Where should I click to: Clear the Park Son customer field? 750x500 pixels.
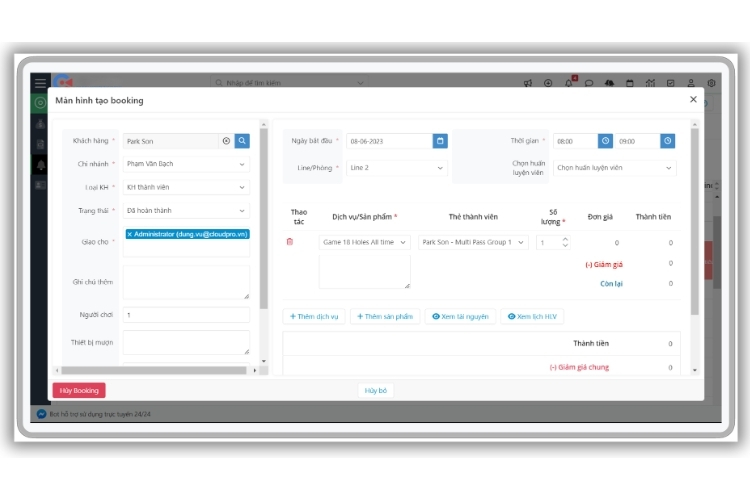point(226,141)
